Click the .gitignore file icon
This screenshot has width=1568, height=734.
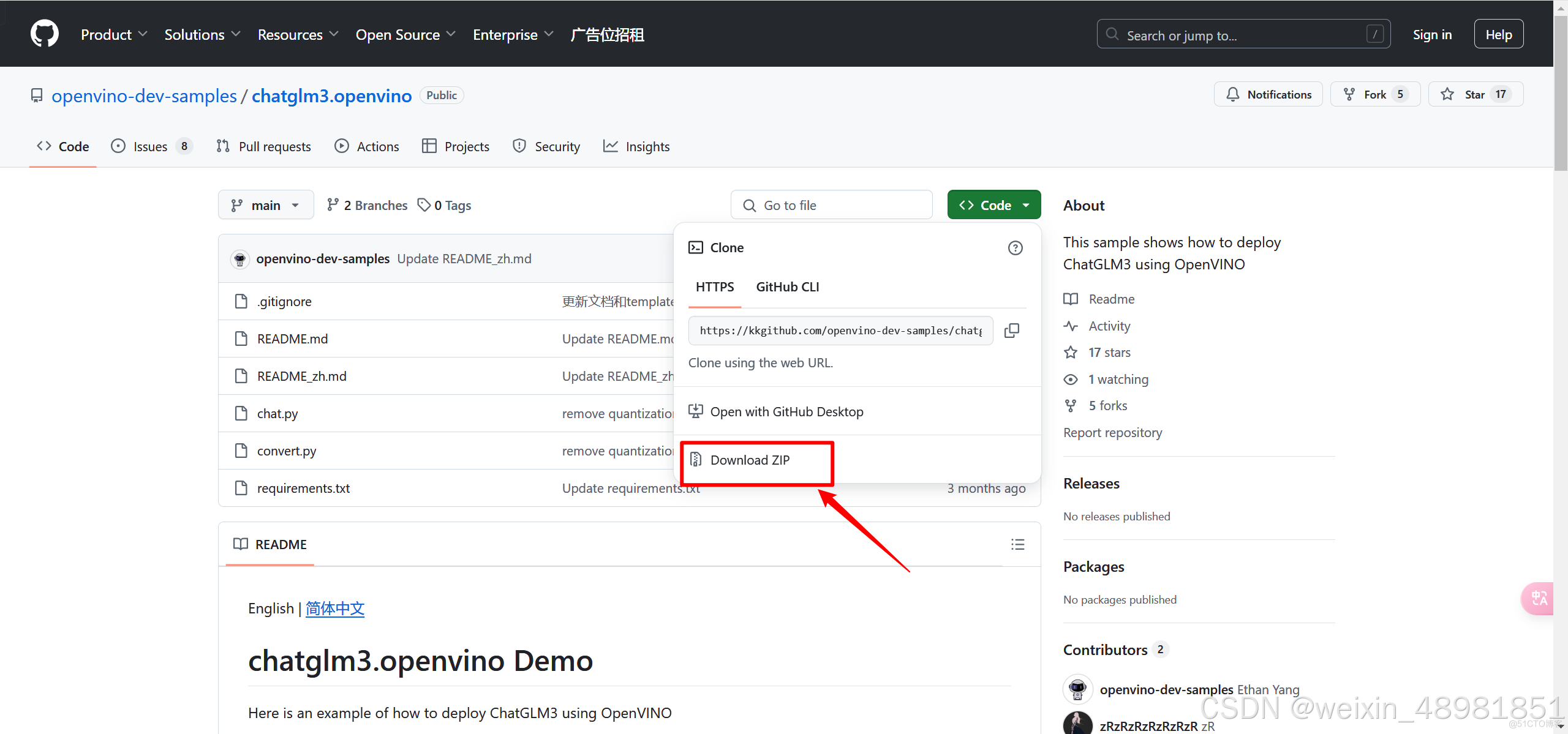(x=241, y=301)
